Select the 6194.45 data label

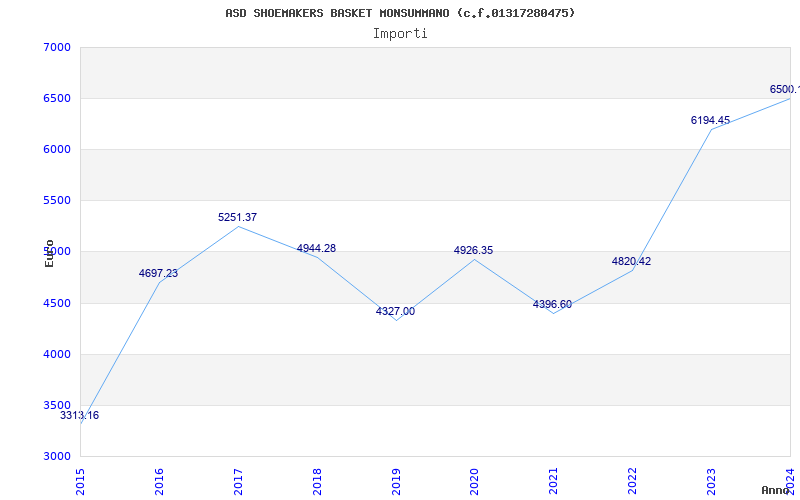click(x=710, y=120)
